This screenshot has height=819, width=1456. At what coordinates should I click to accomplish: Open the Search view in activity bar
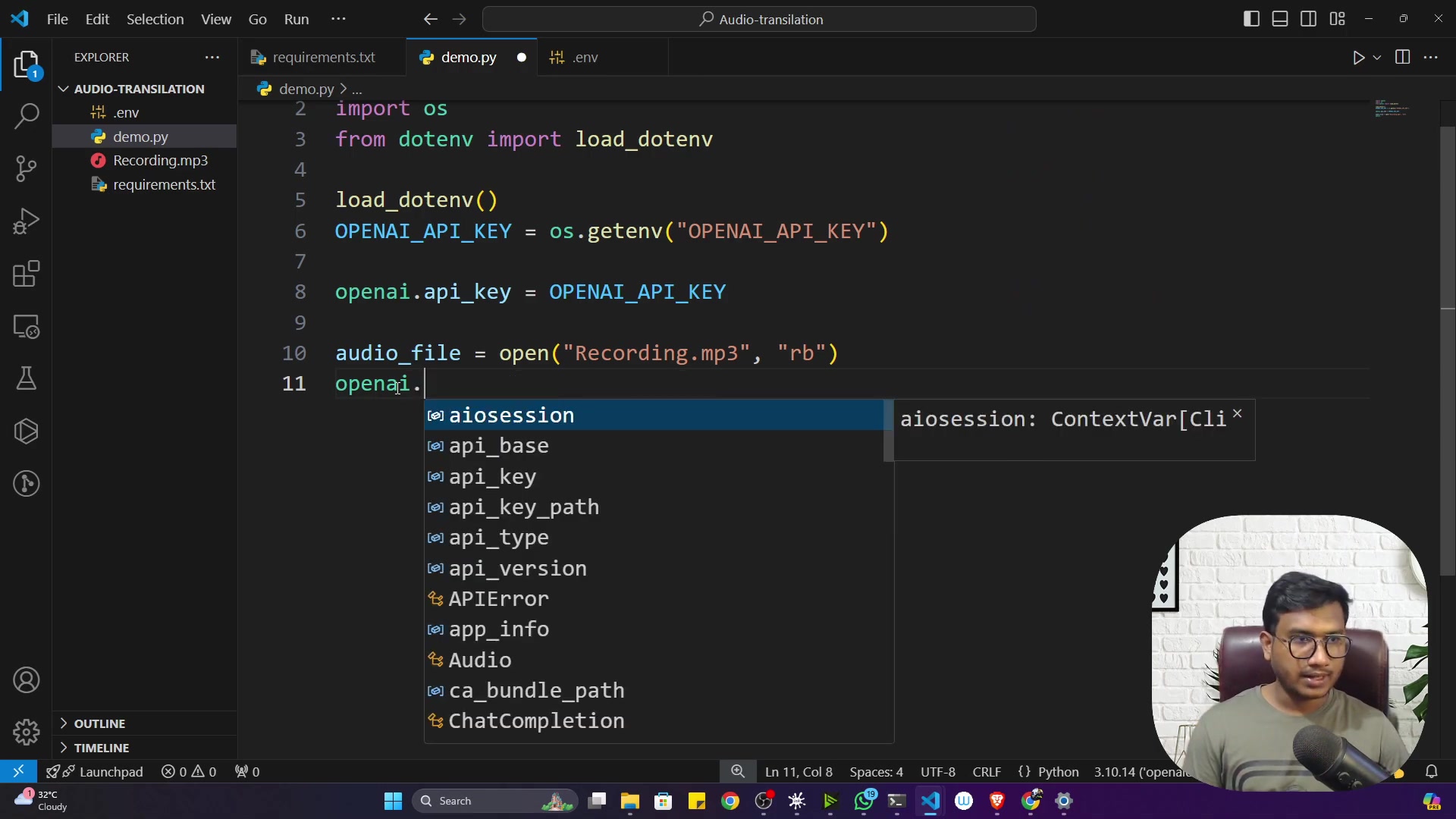coord(27,116)
